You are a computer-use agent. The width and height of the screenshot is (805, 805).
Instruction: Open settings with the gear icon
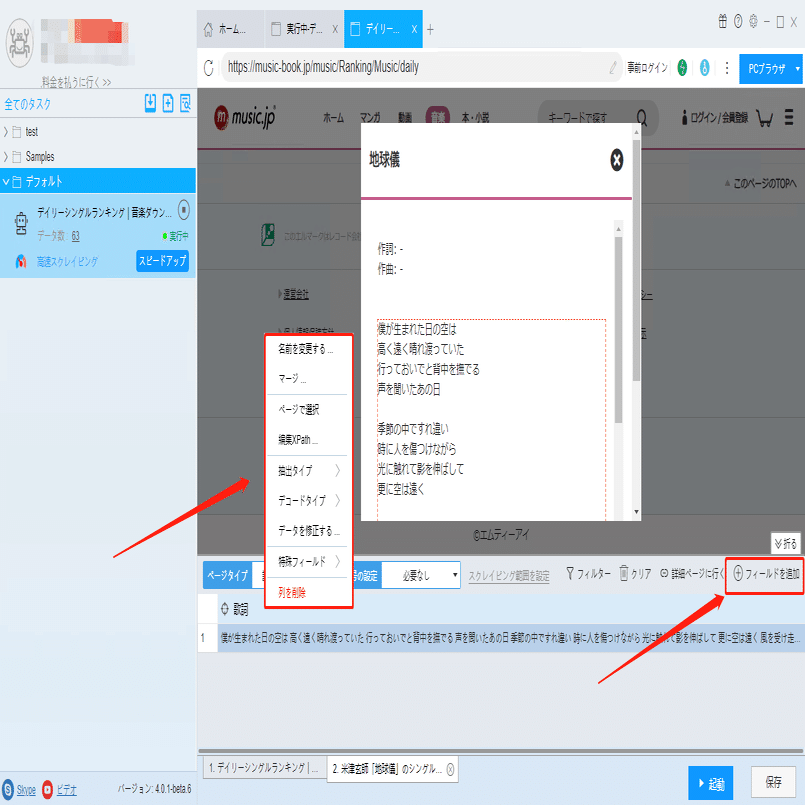tap(753, 22)
